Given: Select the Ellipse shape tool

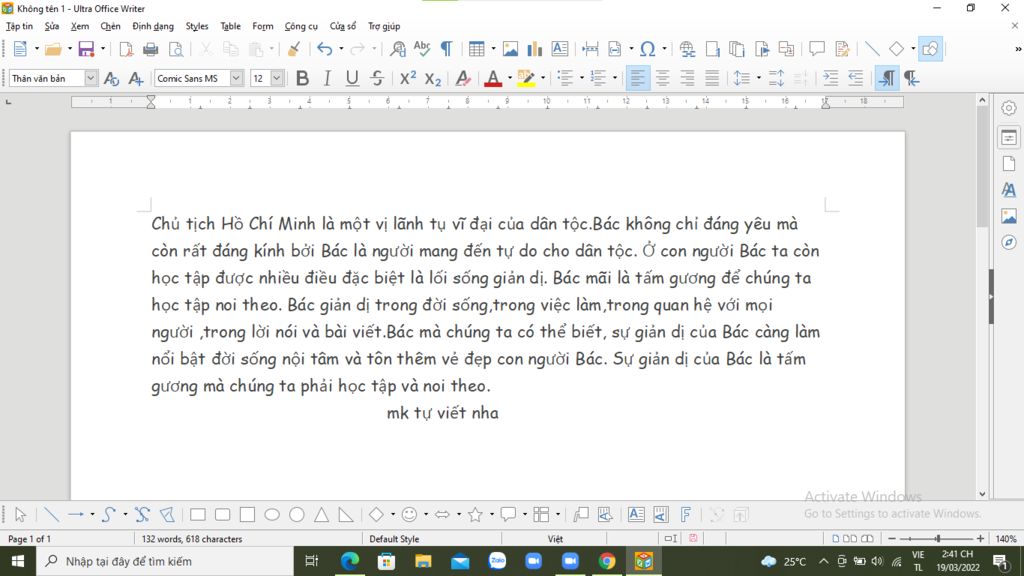Looking at the screenshot, I should (x=272, y=515).
